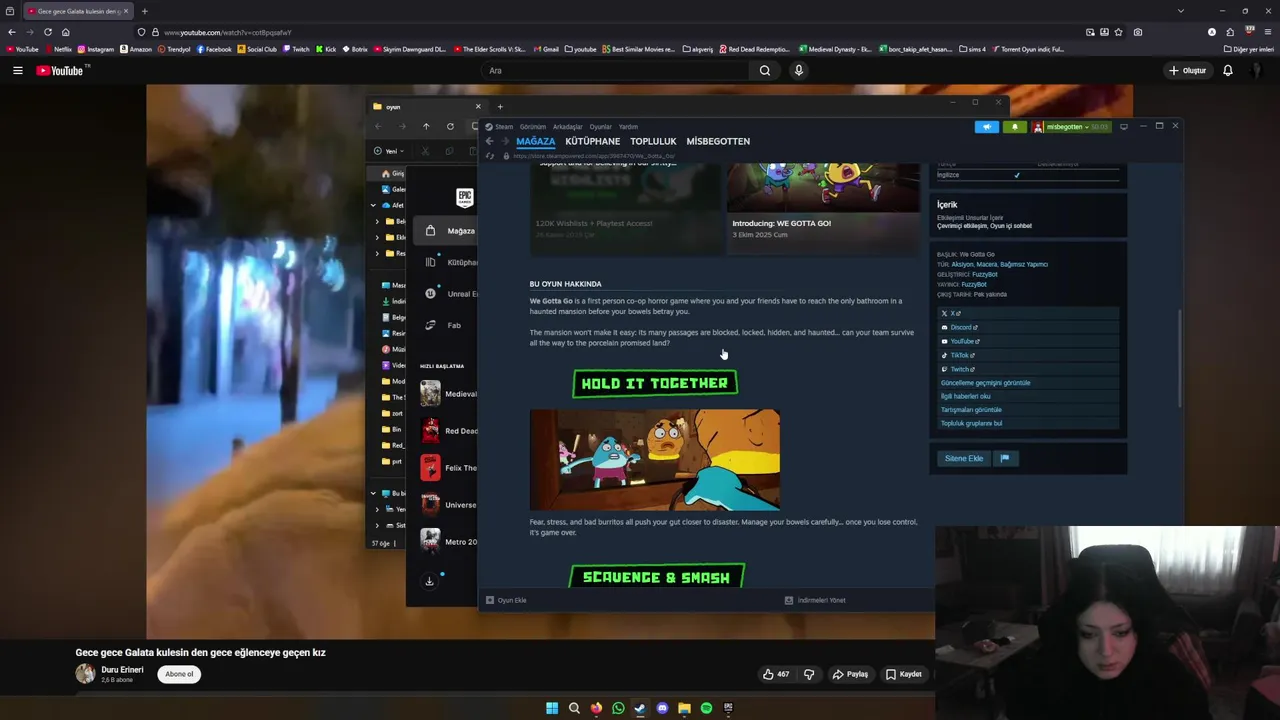Start YouTube voice search with microphone
Image resolution: width=1280 pixels, height=720 pixels.
click(x=798, y=70)
